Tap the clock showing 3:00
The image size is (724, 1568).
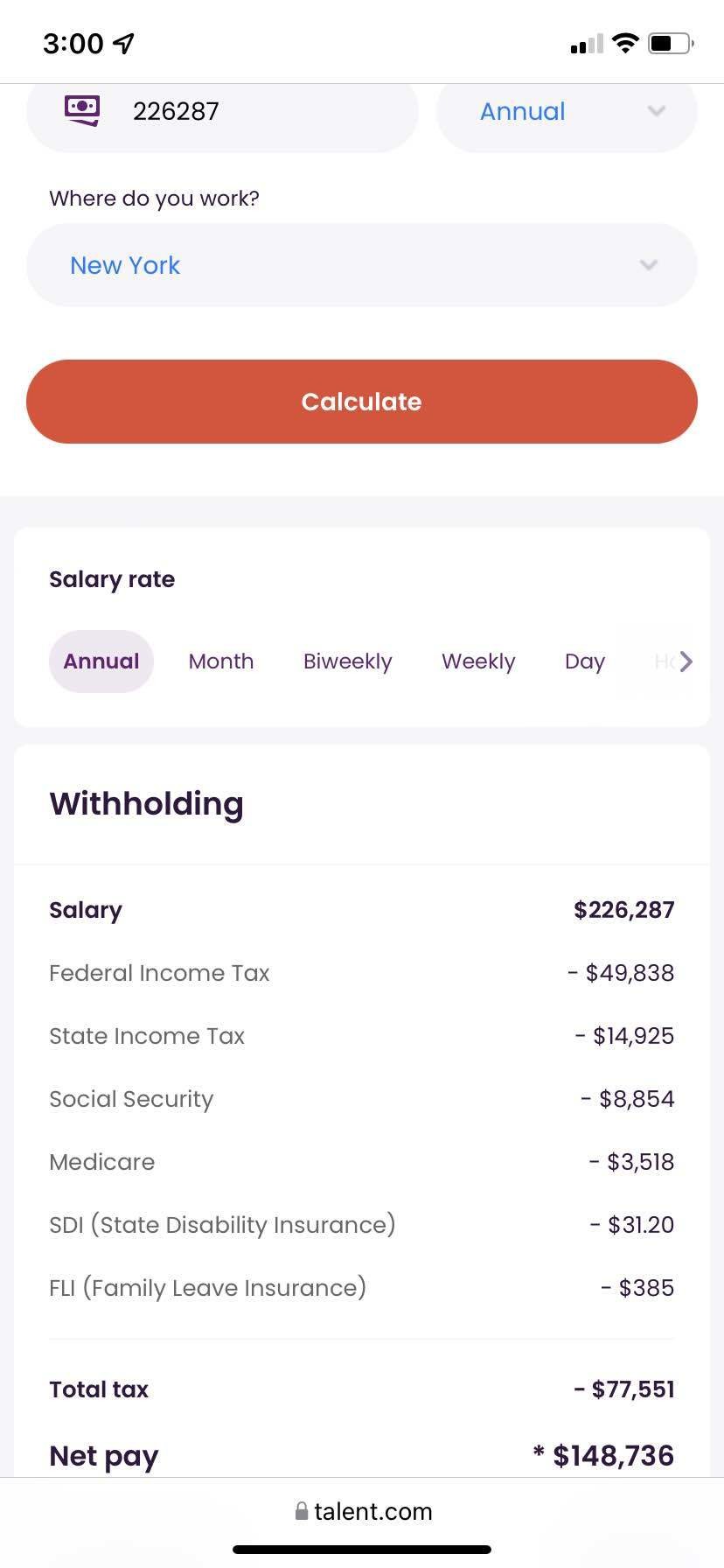74,43
